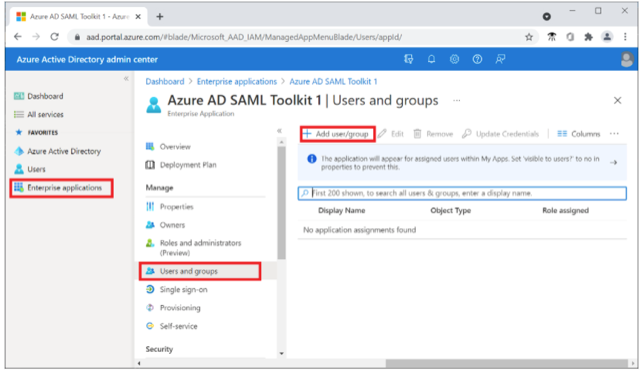Collapse the left navigation sidebar chevron
640x371 pixels.
(126, 78)
